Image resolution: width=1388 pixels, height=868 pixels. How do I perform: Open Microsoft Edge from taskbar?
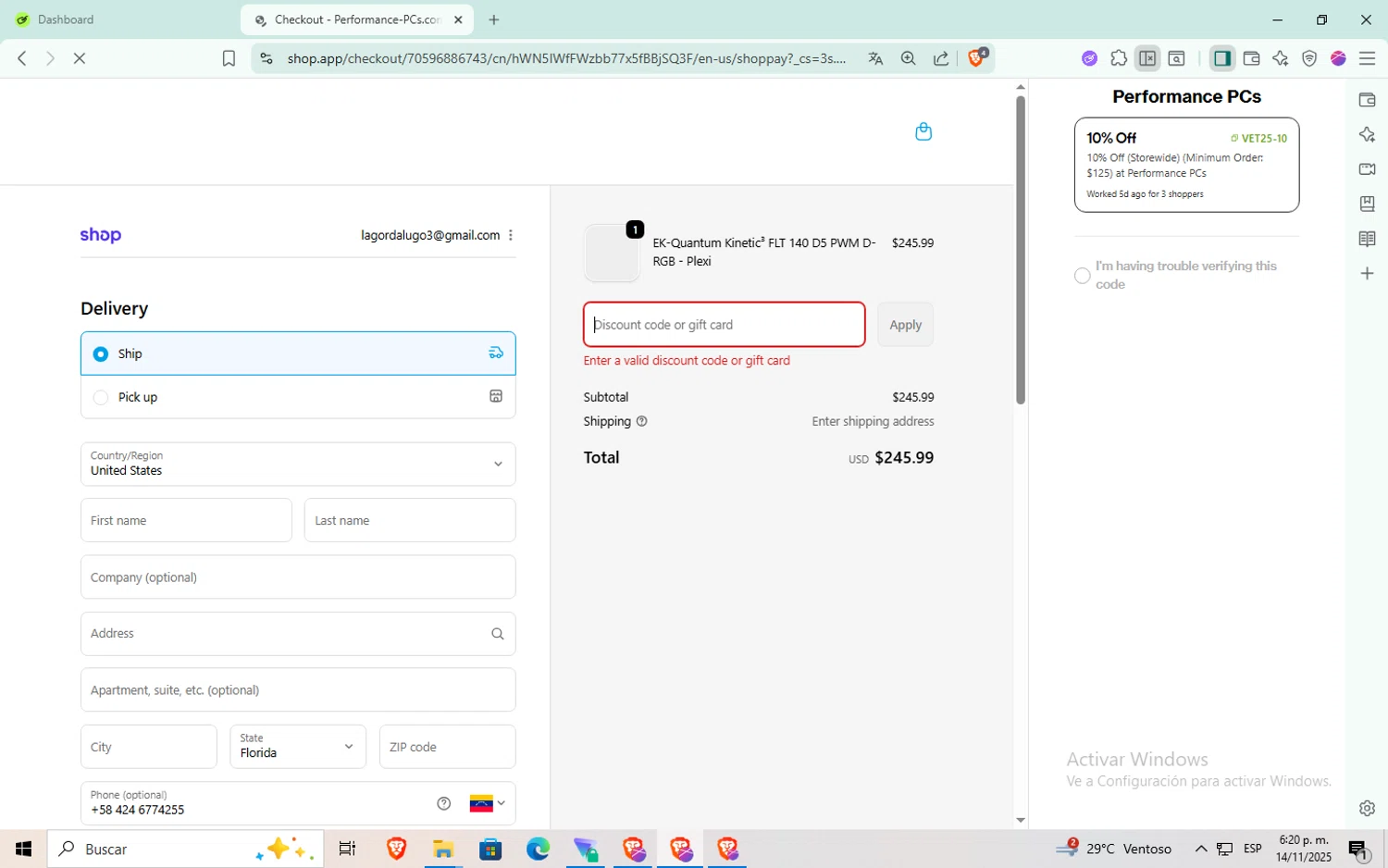(x=538, y=849)
